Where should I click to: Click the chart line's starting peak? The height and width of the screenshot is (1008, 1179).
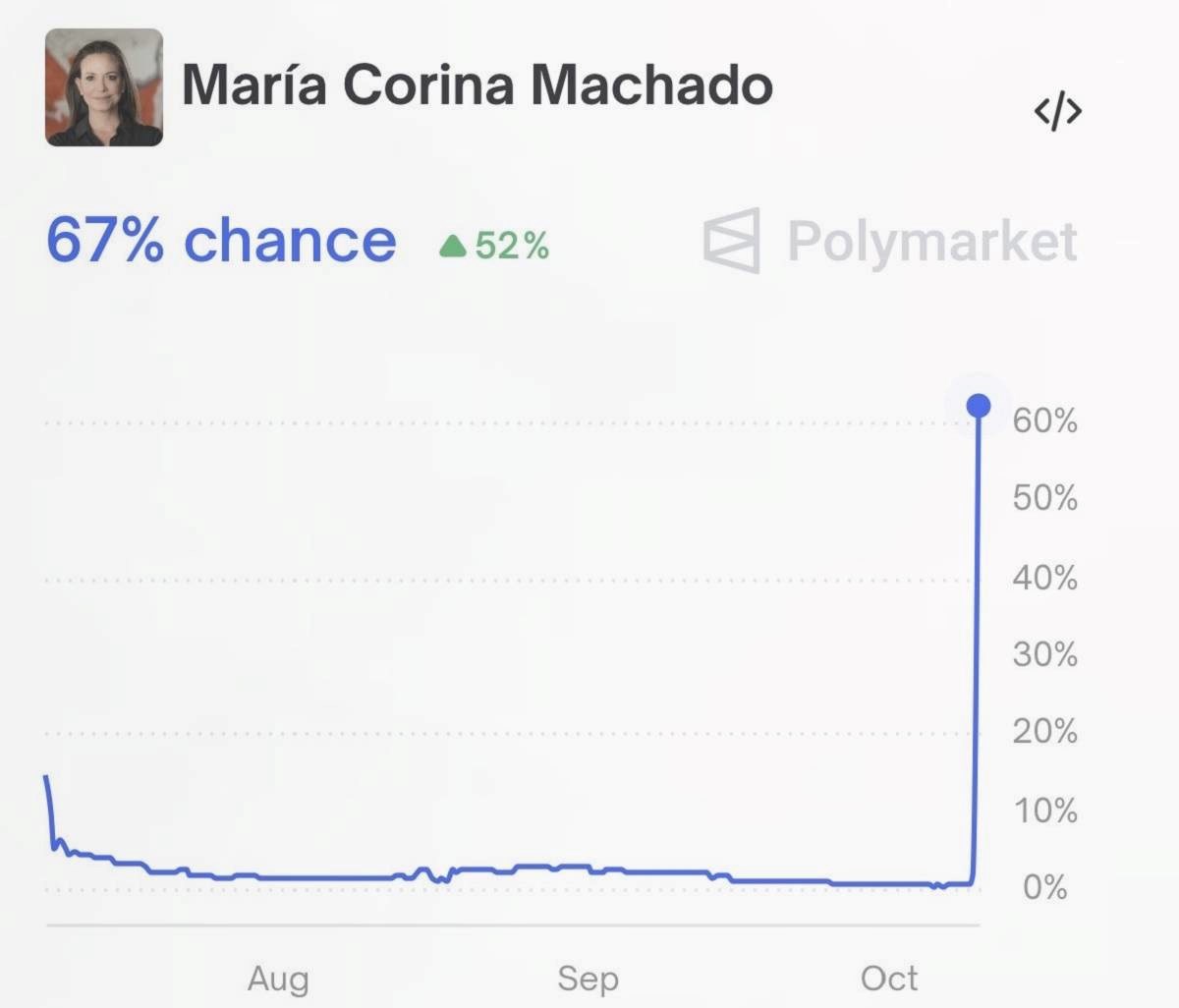click(x=46, y=777)
